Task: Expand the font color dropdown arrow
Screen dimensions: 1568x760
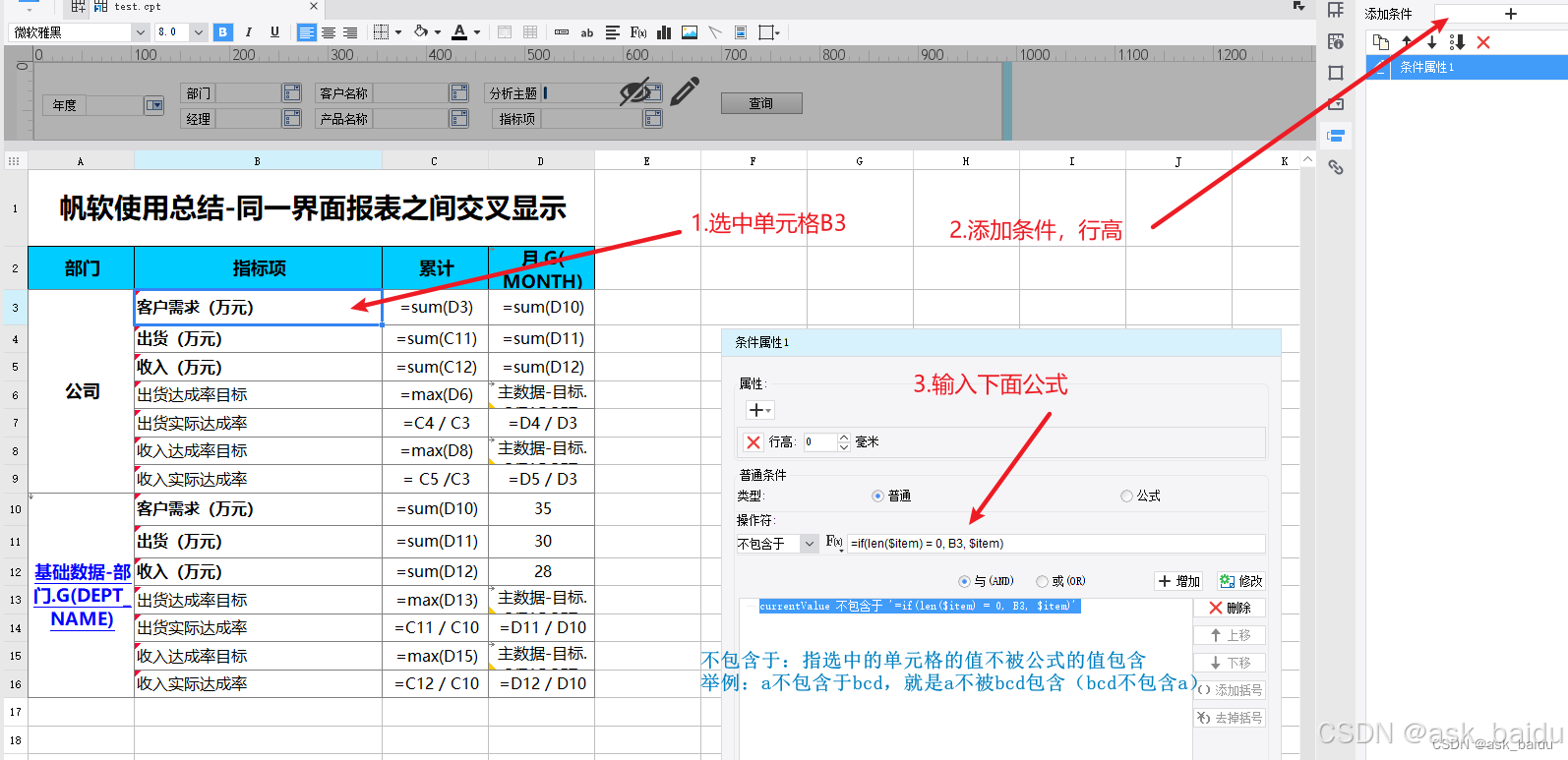Action: [477, 32]
